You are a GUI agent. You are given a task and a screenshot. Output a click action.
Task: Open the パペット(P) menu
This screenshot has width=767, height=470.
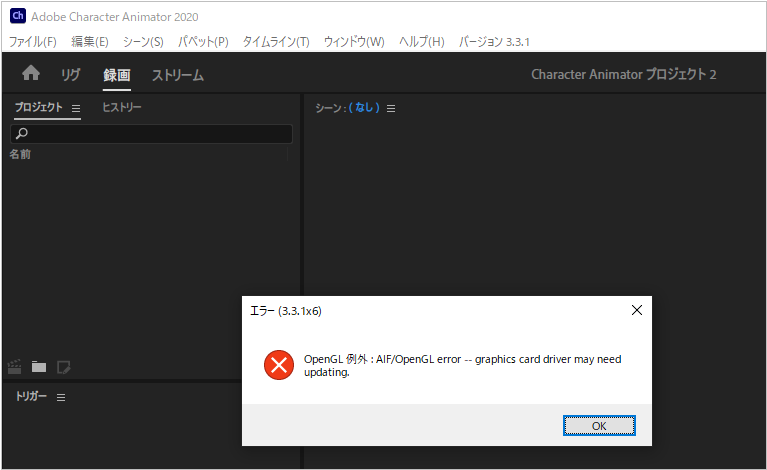(x=203, y=42)
